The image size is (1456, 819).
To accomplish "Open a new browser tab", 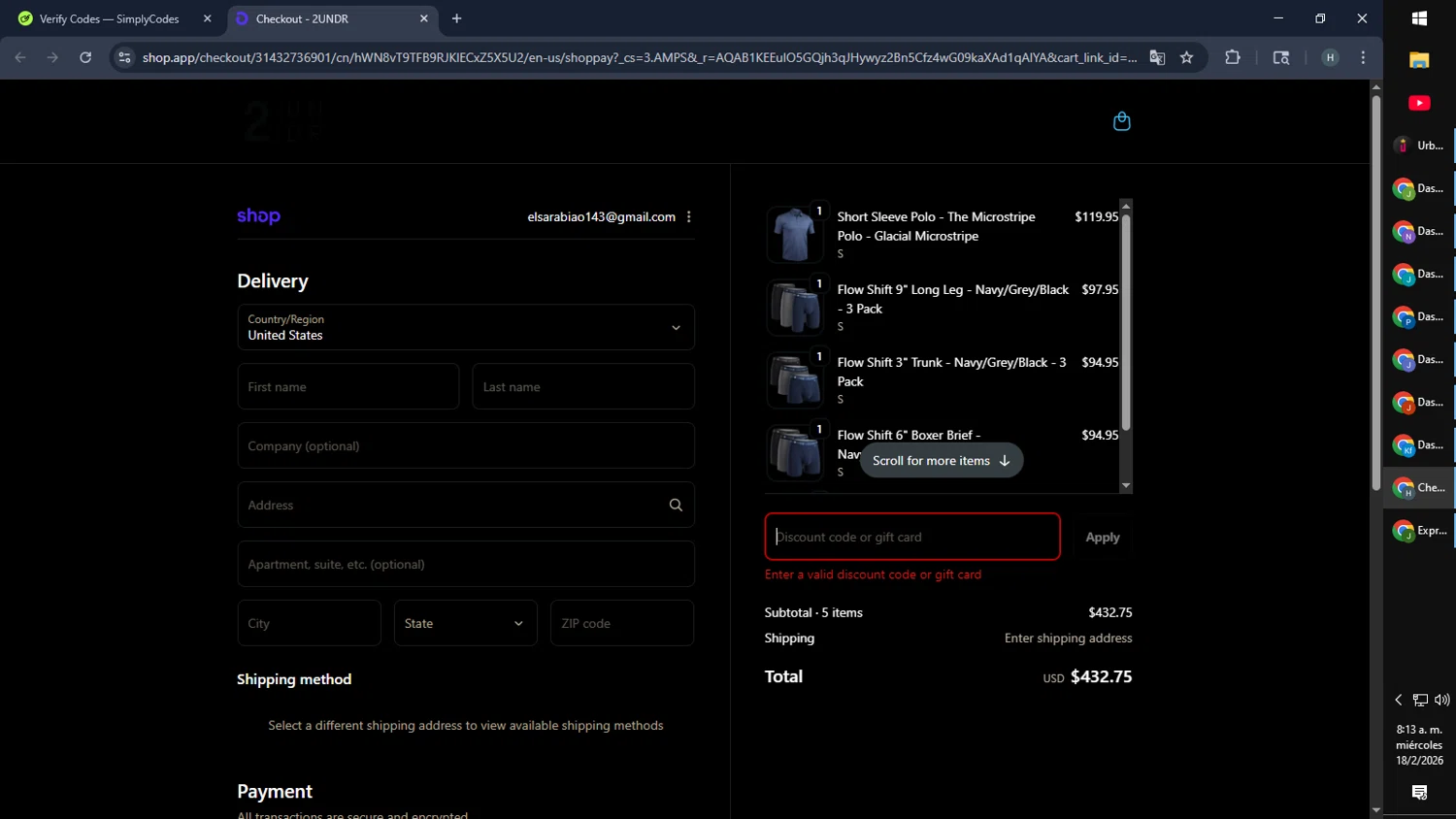I will [x=456, y=18].
